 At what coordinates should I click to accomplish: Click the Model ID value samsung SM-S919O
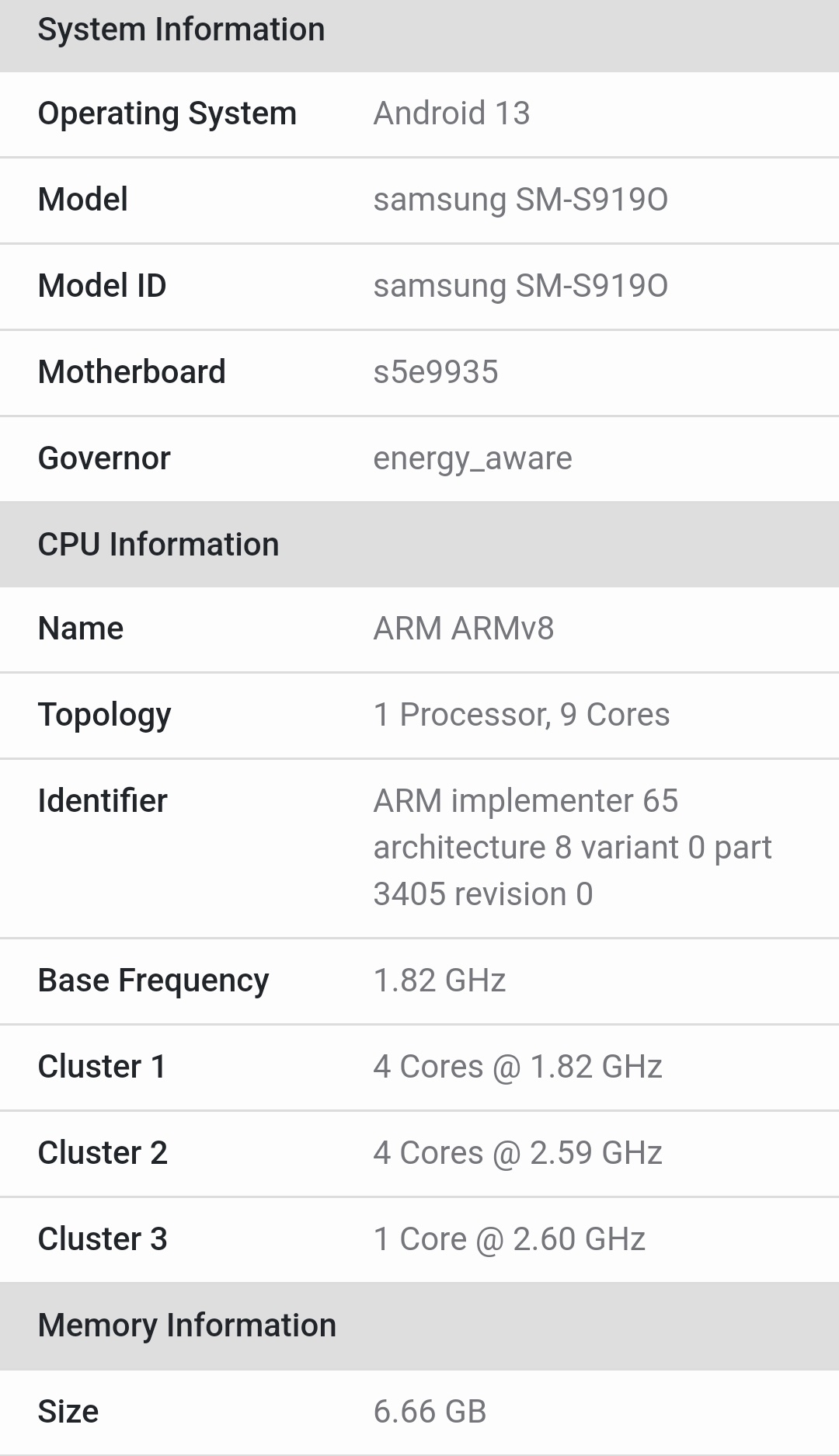click(x=520, y=286)
